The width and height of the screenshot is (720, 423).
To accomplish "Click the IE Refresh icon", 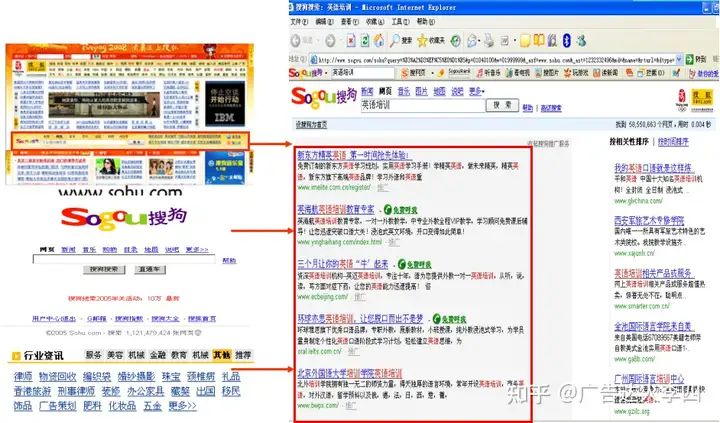I will [365, 41].
